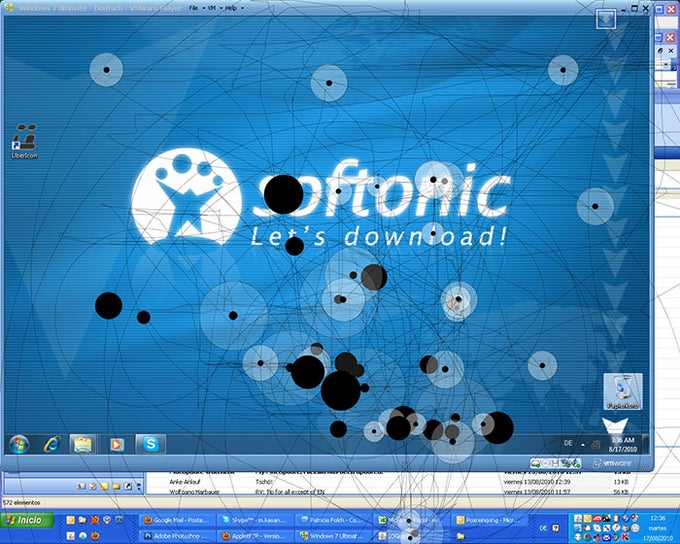The height and width of the screenshot is (544, 680).
Task: Click the DE language indicator in Windows 7 tray
Action: (568, 443)
